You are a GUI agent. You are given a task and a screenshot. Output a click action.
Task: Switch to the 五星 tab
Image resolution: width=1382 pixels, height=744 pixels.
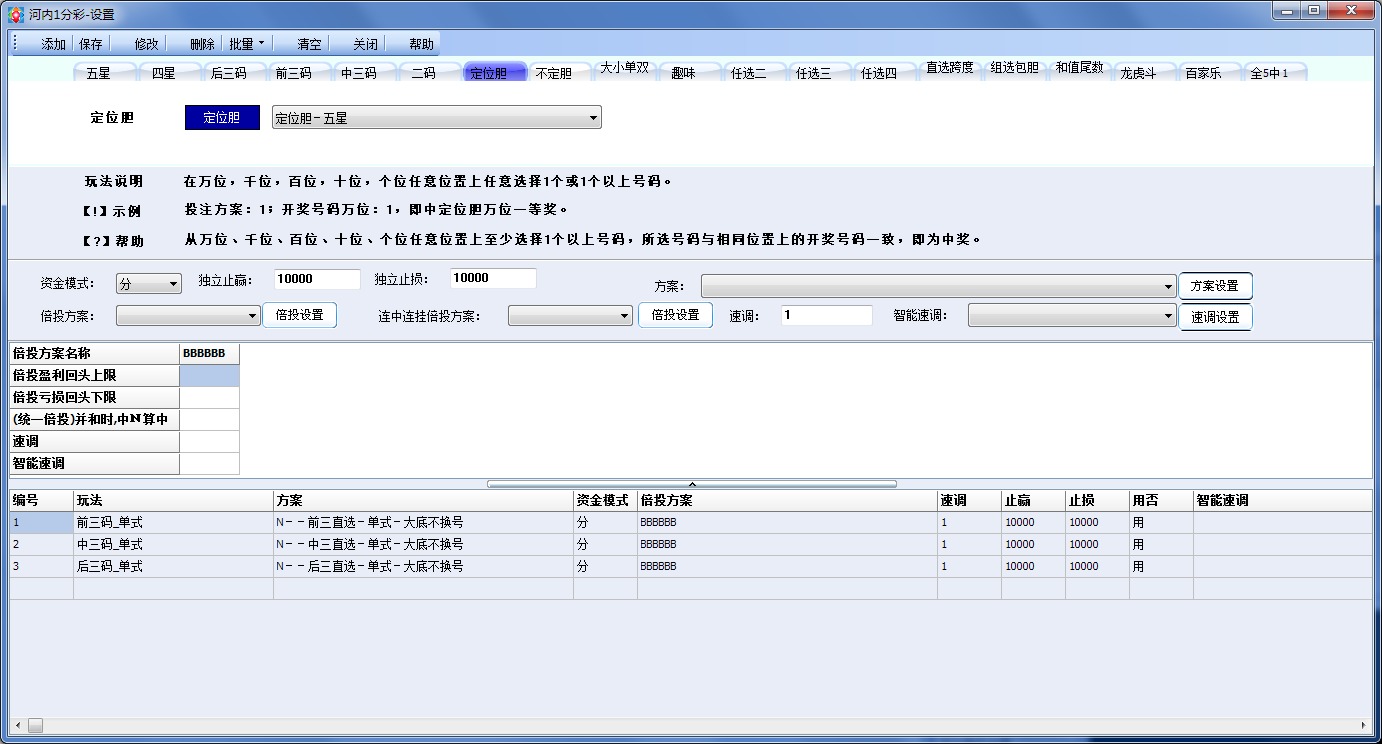point(99,73)
